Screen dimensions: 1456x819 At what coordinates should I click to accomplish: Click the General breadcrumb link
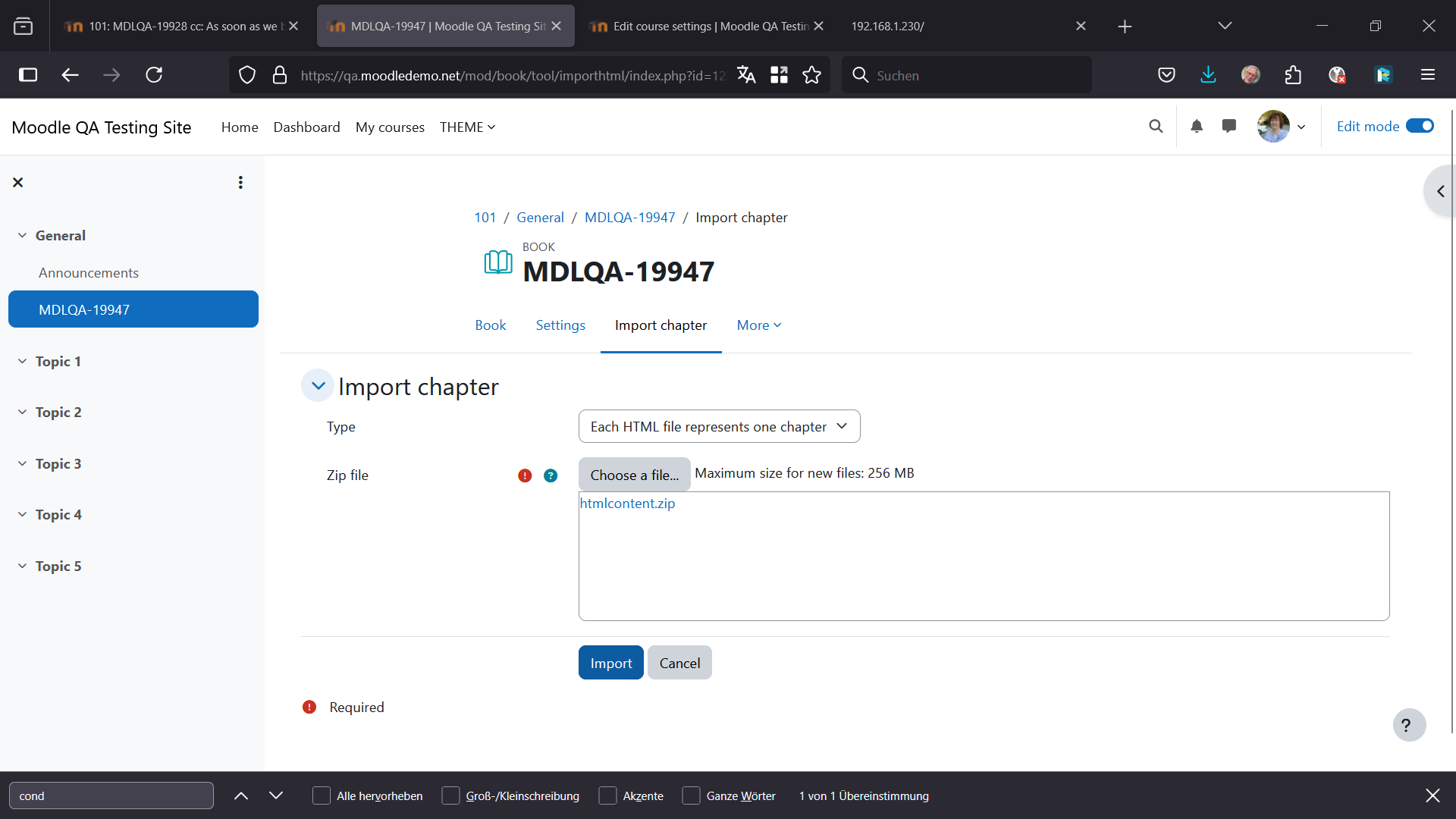[x=540, y=218]
